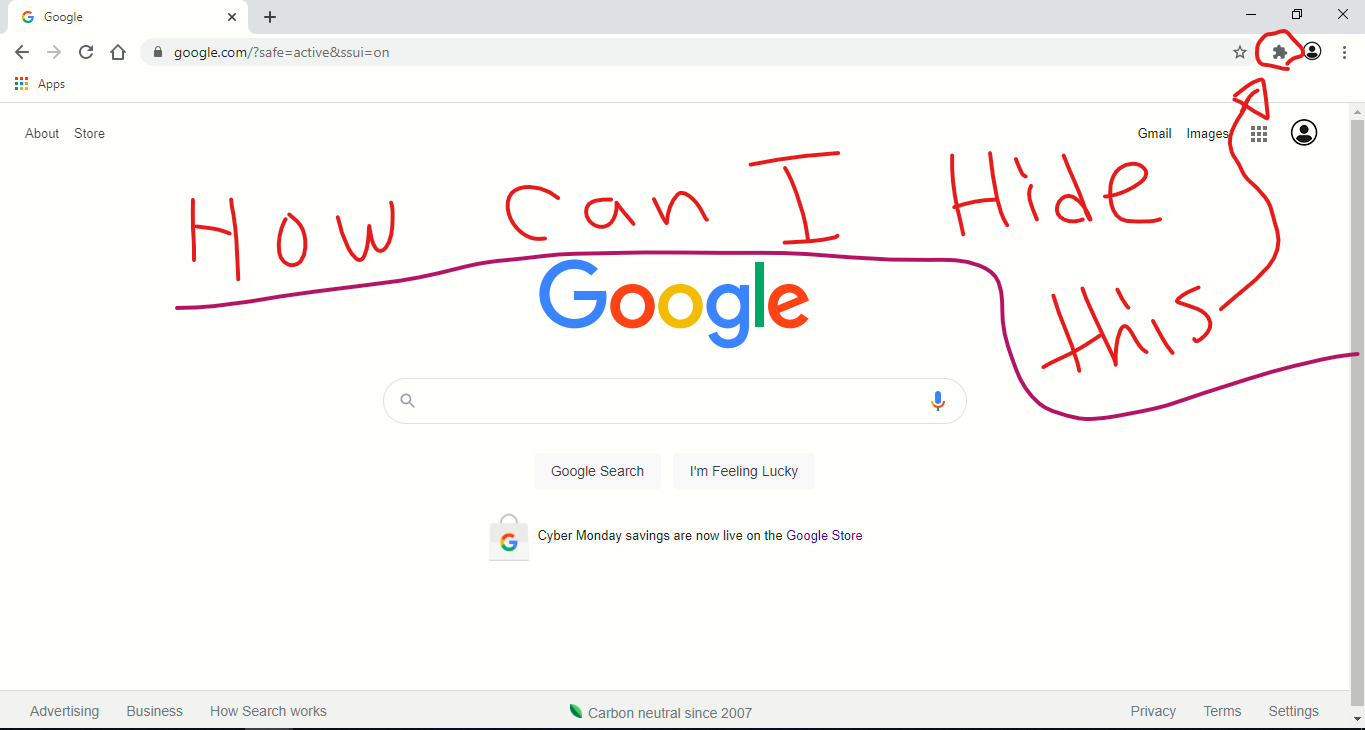
Task: Open a new tab with the plus button
Action: pyautogui.click(x=270, y=17)
